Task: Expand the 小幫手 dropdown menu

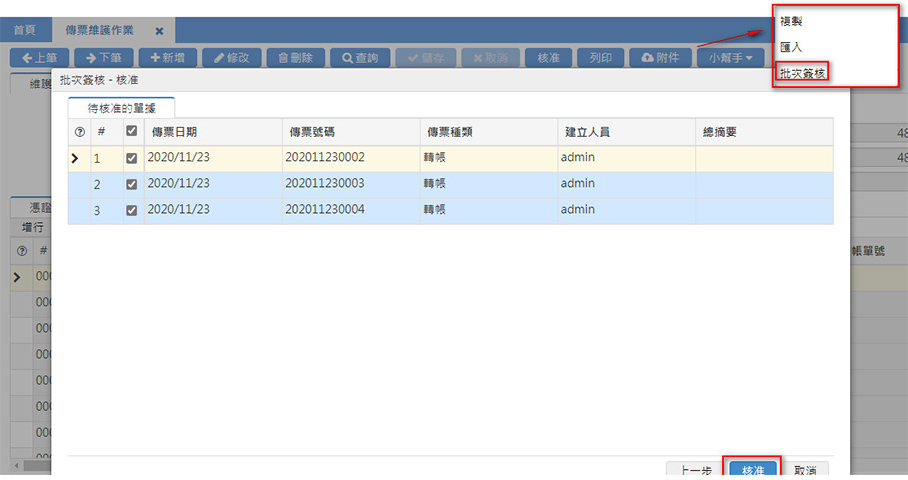Action: (730, 58)
